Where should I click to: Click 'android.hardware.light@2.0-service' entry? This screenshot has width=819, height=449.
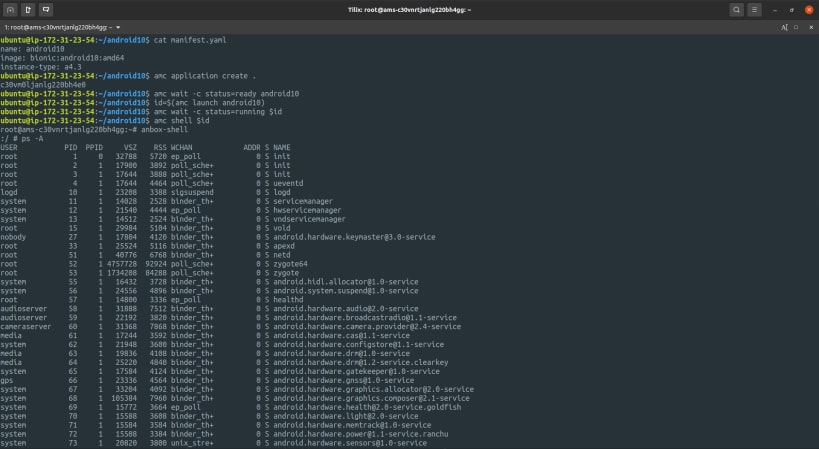pos(346,416)
